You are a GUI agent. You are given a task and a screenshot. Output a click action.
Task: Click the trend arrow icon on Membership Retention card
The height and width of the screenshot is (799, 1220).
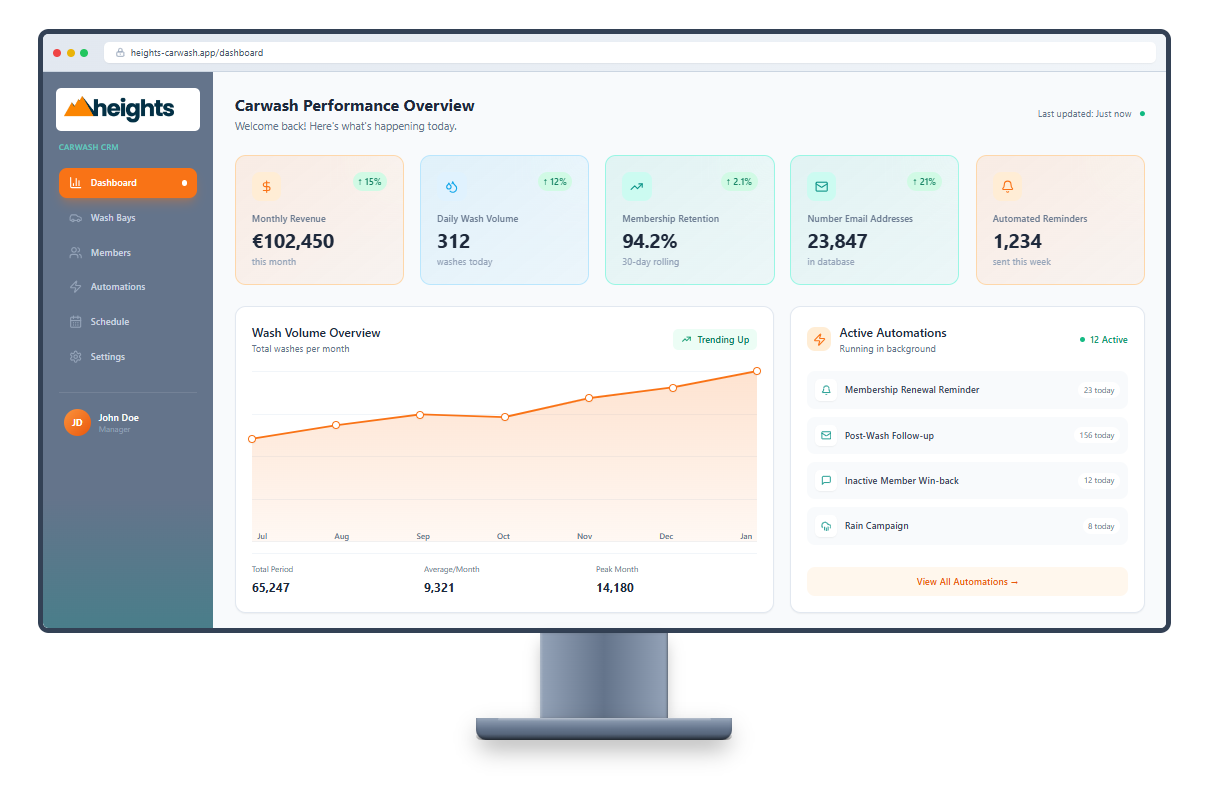(x=636, y=186)
